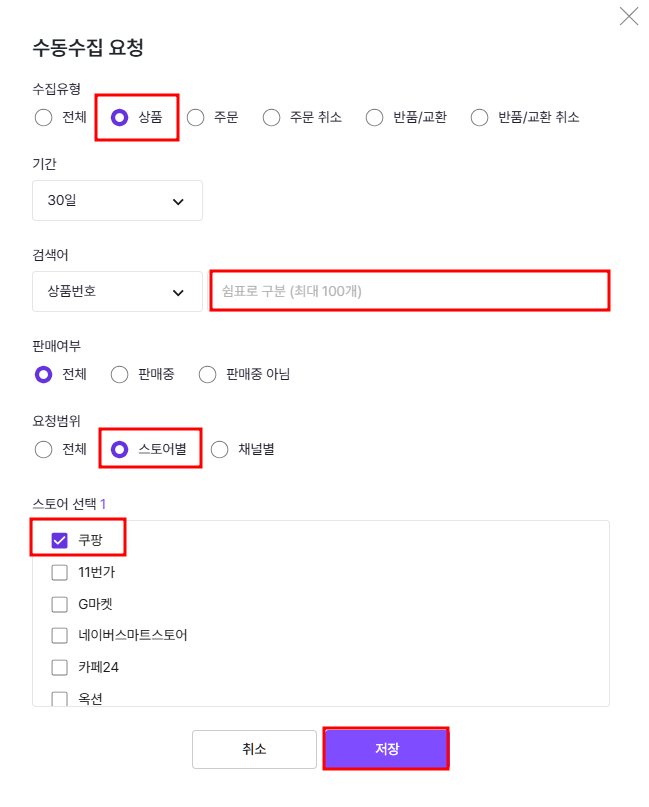
Task: Focus the 쉼표로 구분 search input field
Action: (x=410, y=291)
